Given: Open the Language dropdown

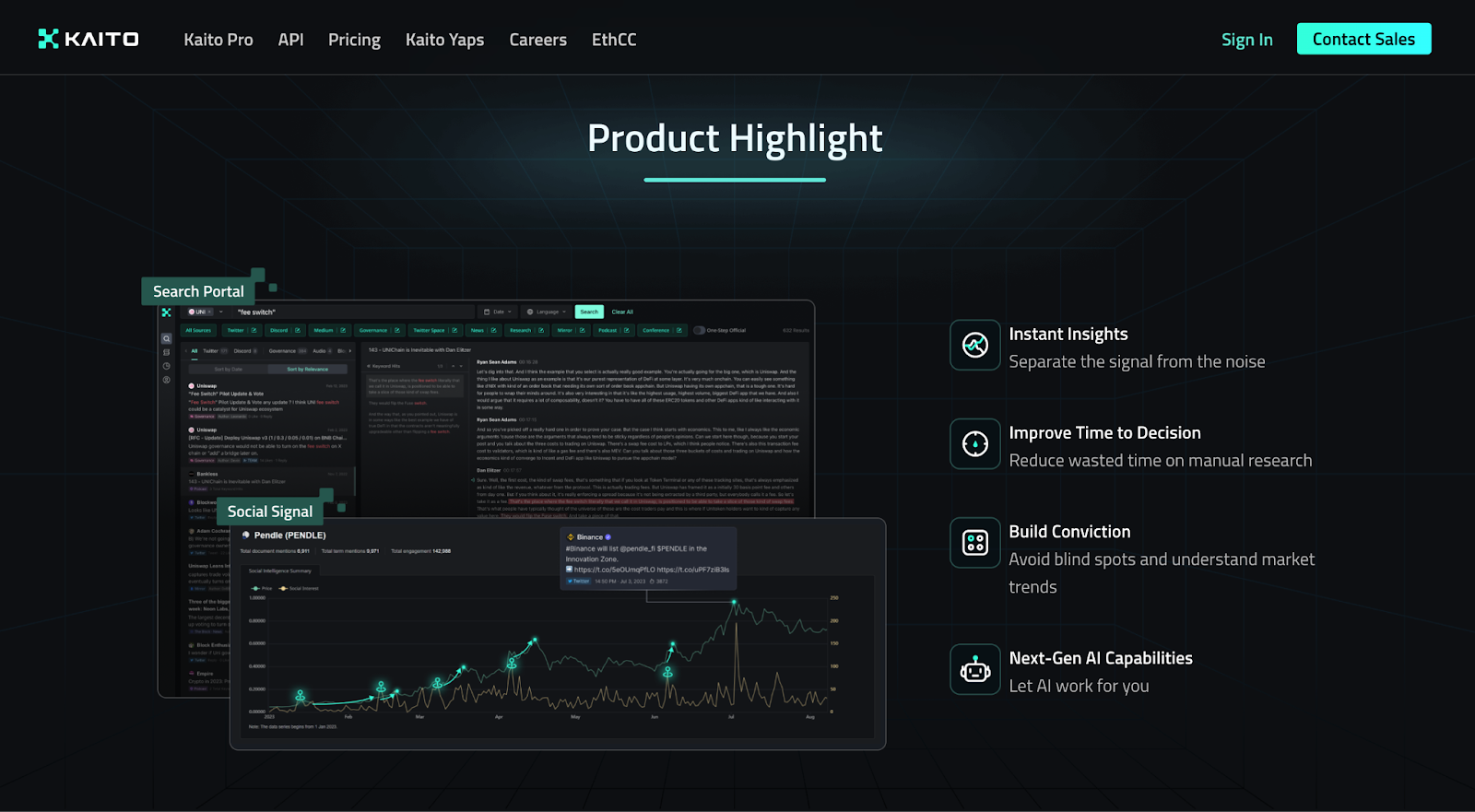Looking at the screenshot, I should click(x=547, y=312).
